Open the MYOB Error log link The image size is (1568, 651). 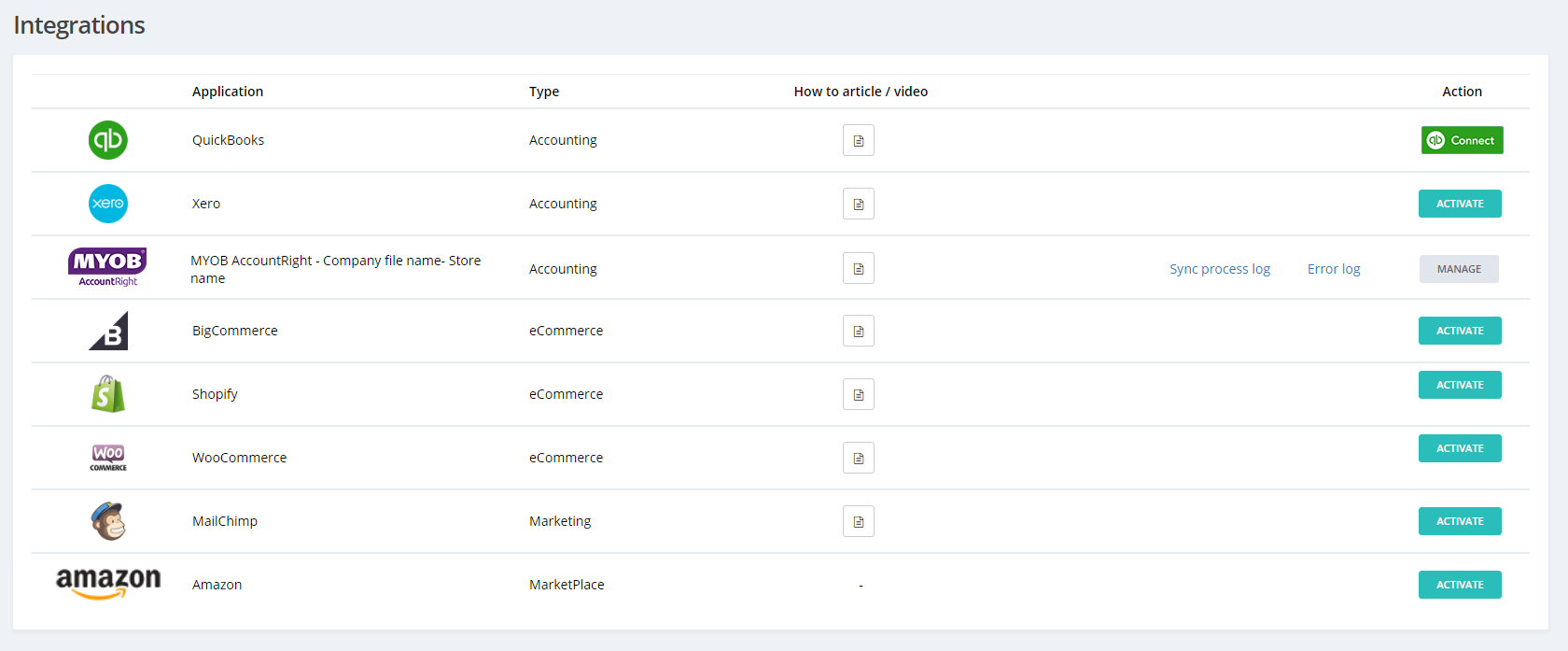[1334, 269]
